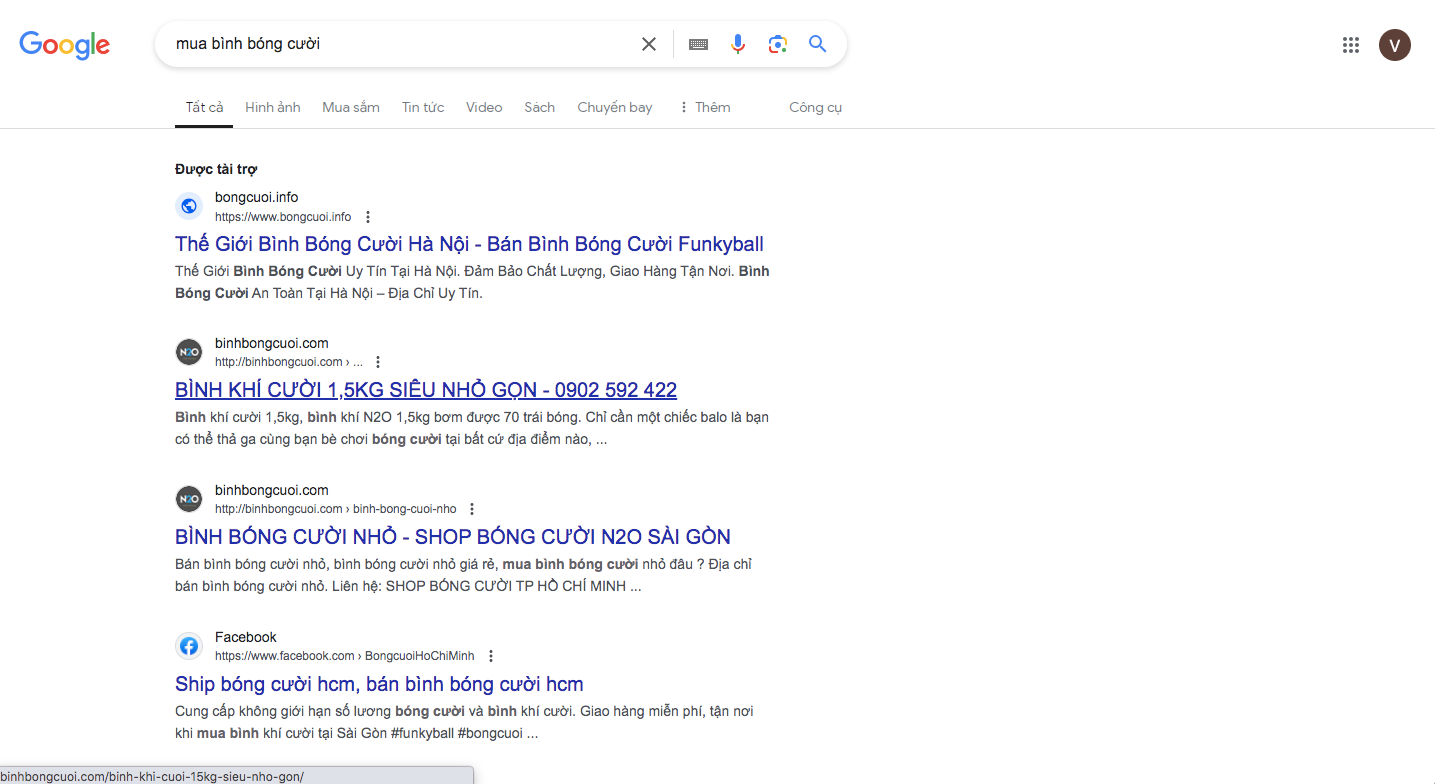Open the on-screen keyboard icon
The image size is (1435, 784).
(697, 44)
